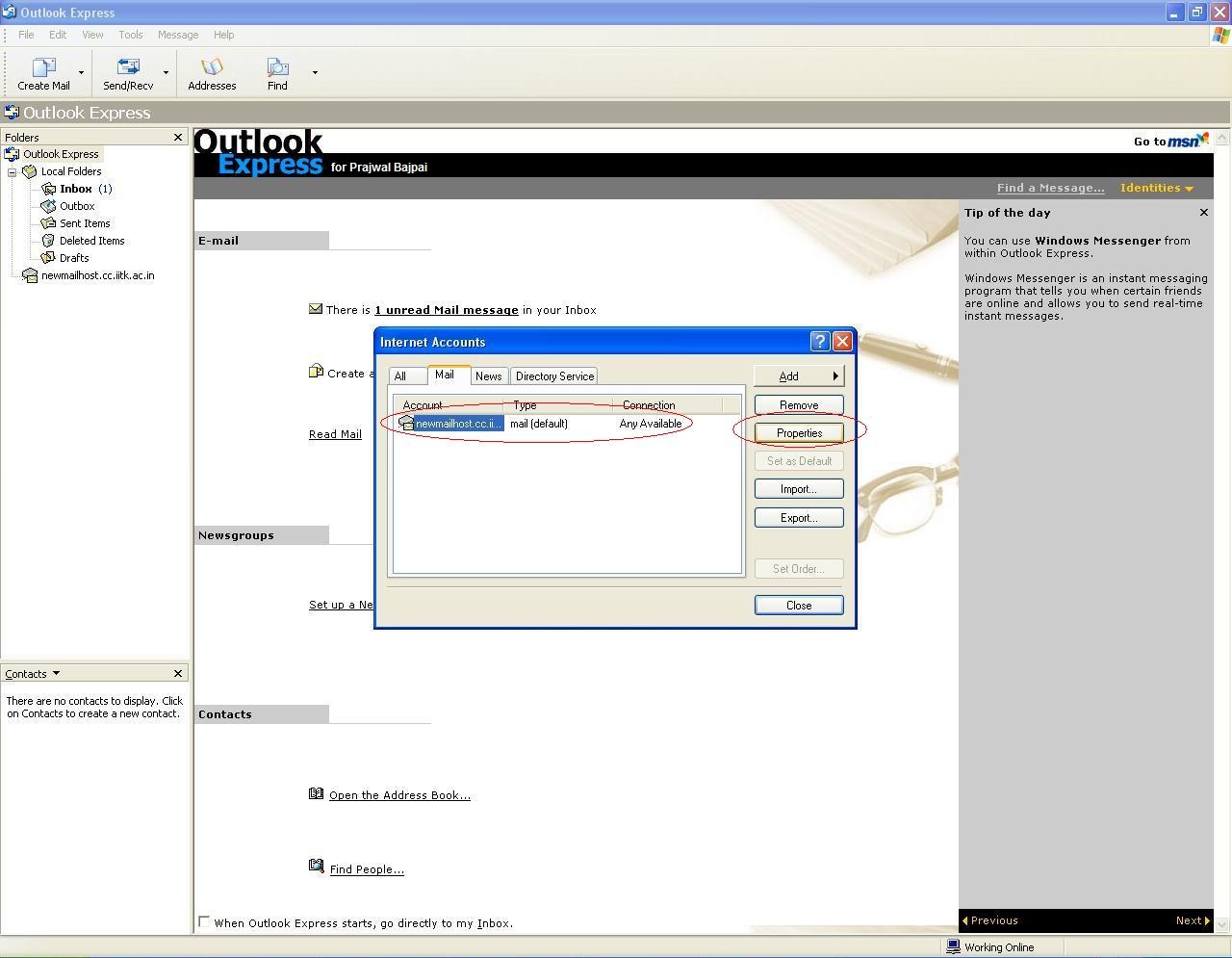
Task: Close Internet Accounts dialog with X
Action: (842, 342)
